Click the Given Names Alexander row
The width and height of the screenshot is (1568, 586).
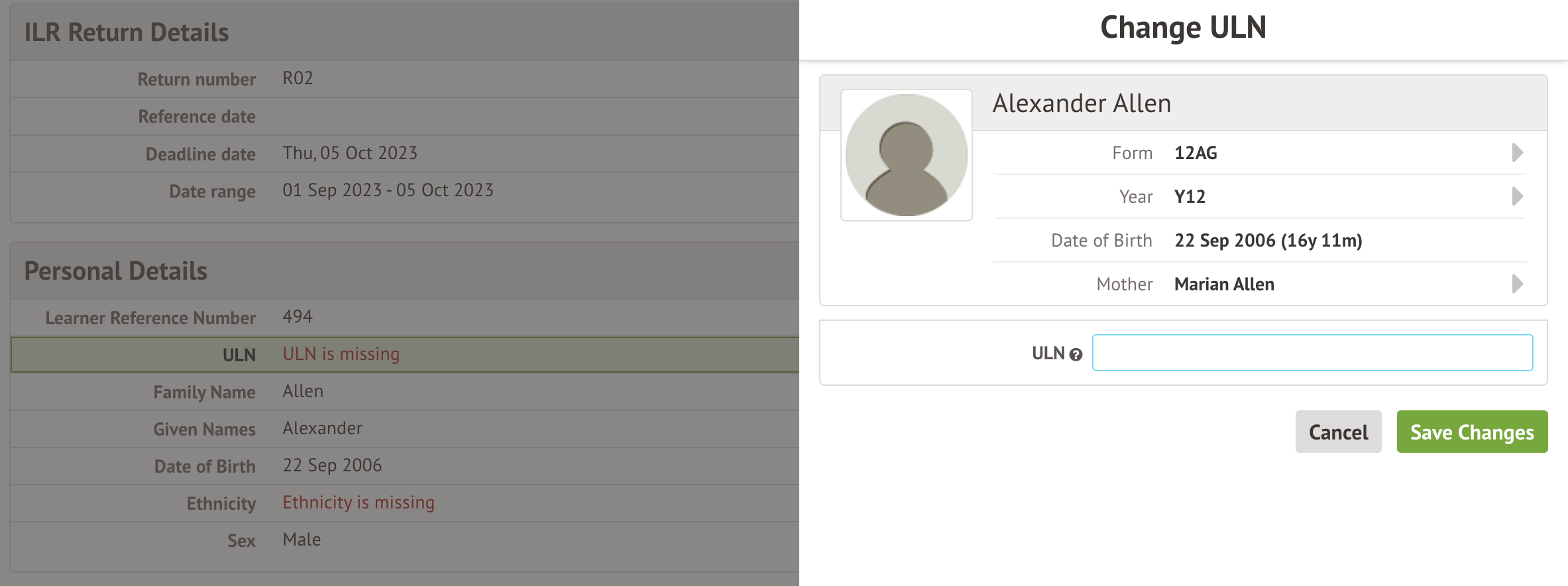(x=404, y=429)
